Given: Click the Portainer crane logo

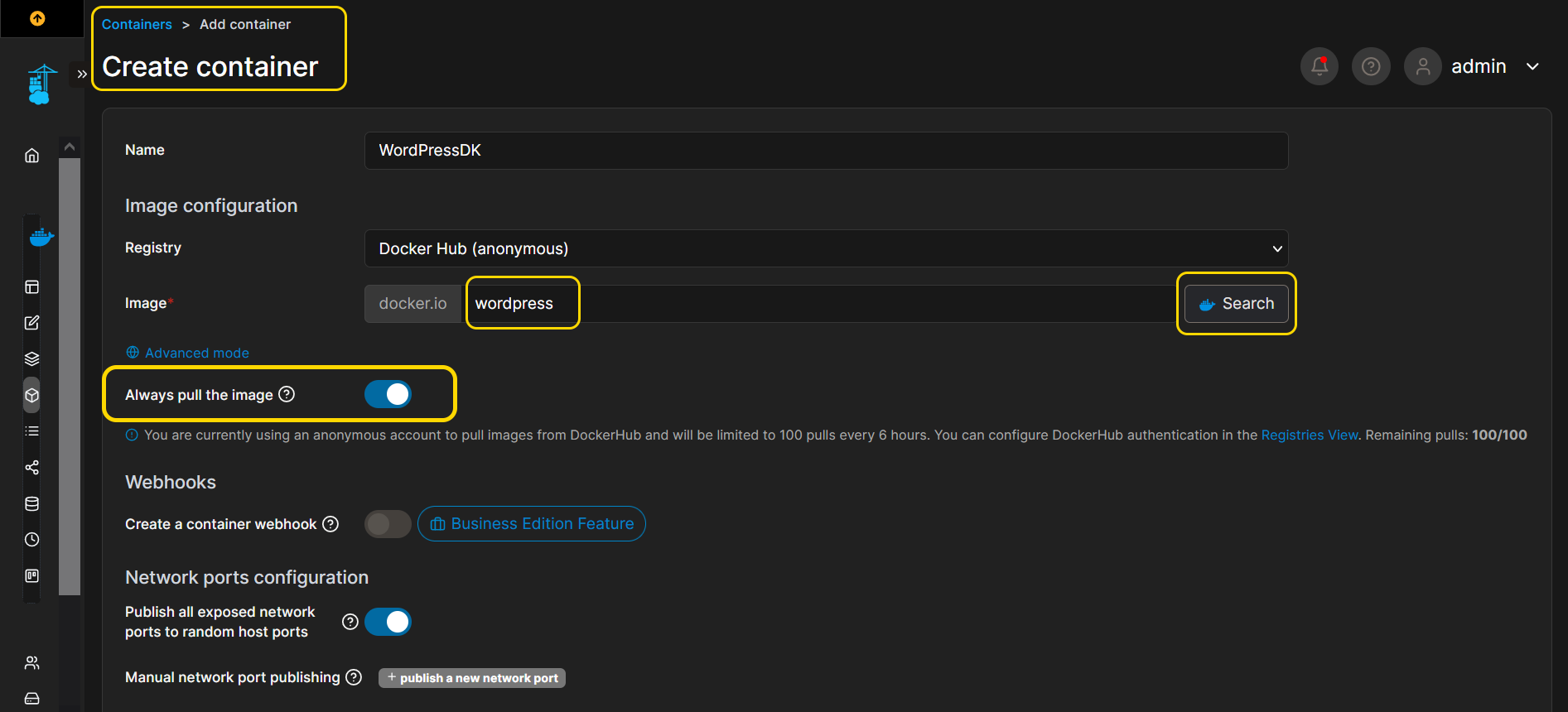Looking at the screenshot, I should point(41,84).
